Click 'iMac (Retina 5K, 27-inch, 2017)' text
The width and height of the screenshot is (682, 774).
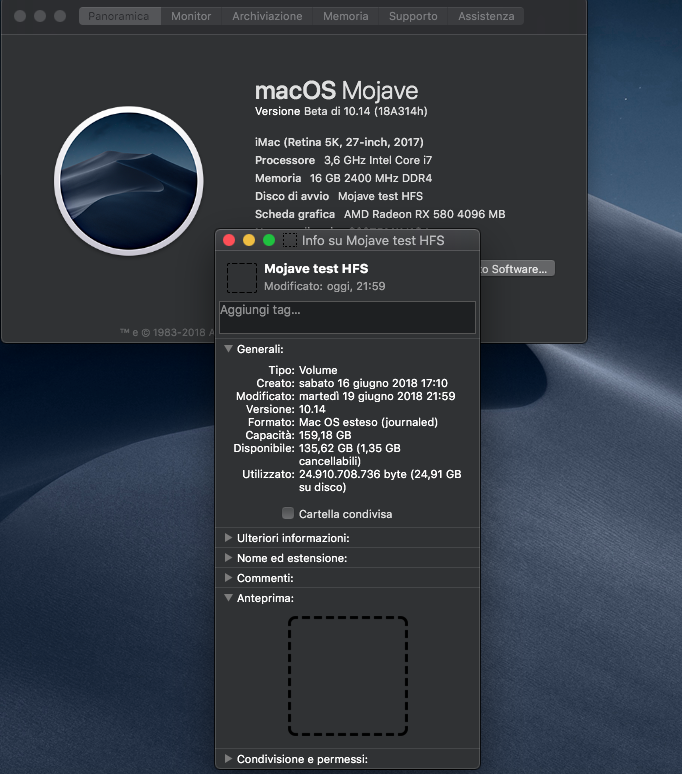point(339,142)
